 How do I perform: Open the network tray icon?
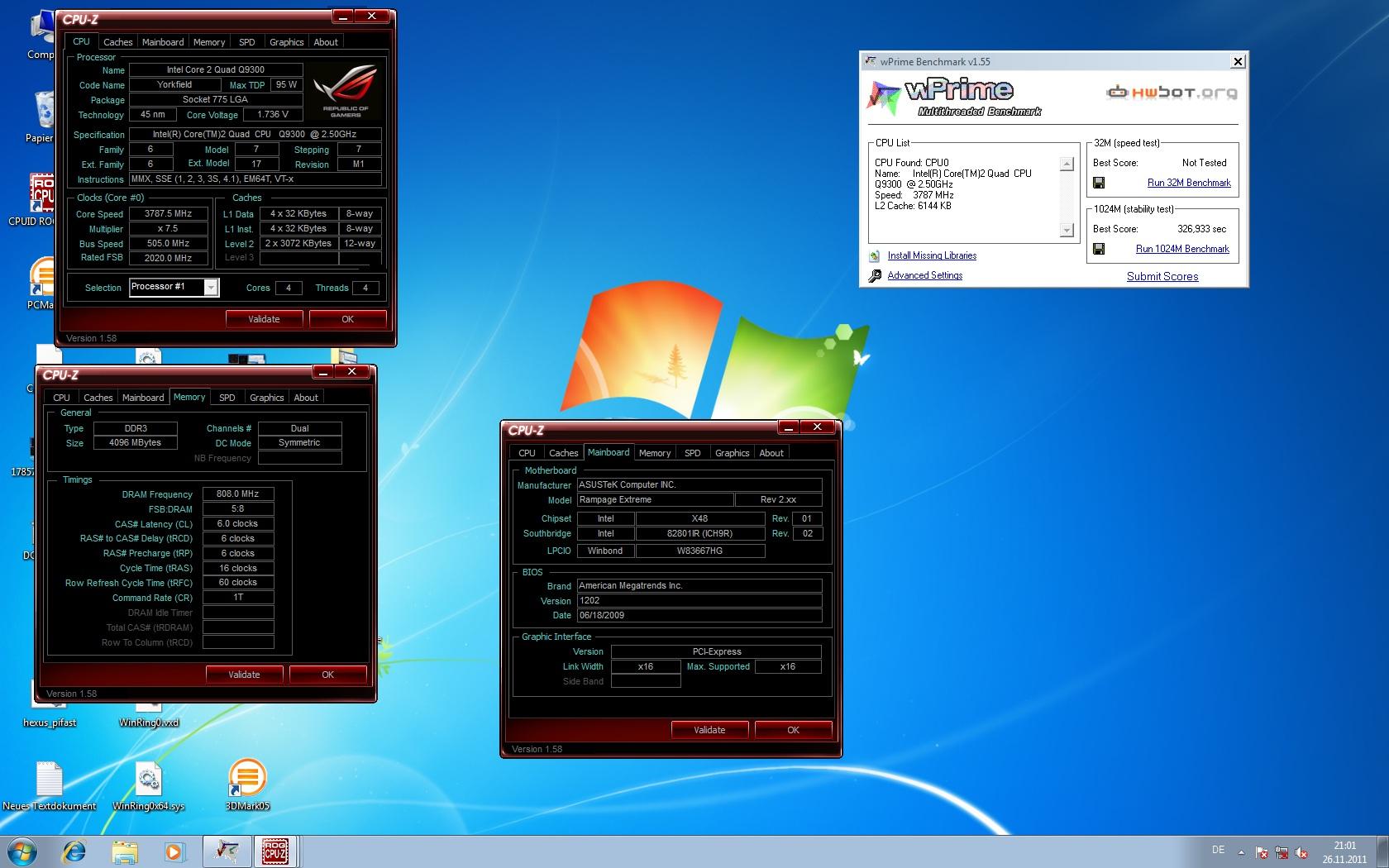[x=1282, y=852]
